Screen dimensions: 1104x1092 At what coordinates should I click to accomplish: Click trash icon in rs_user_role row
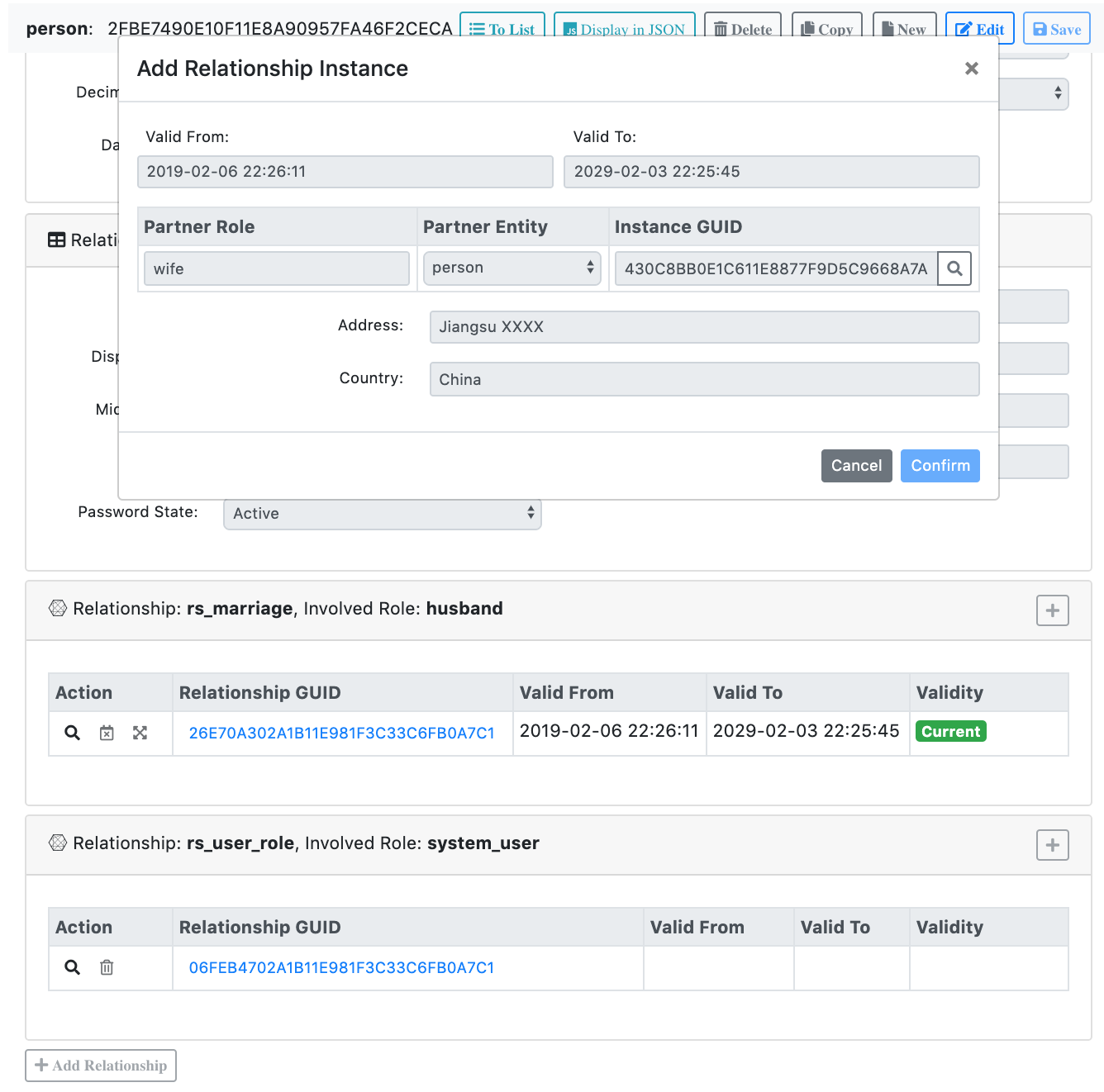(107, 967)
